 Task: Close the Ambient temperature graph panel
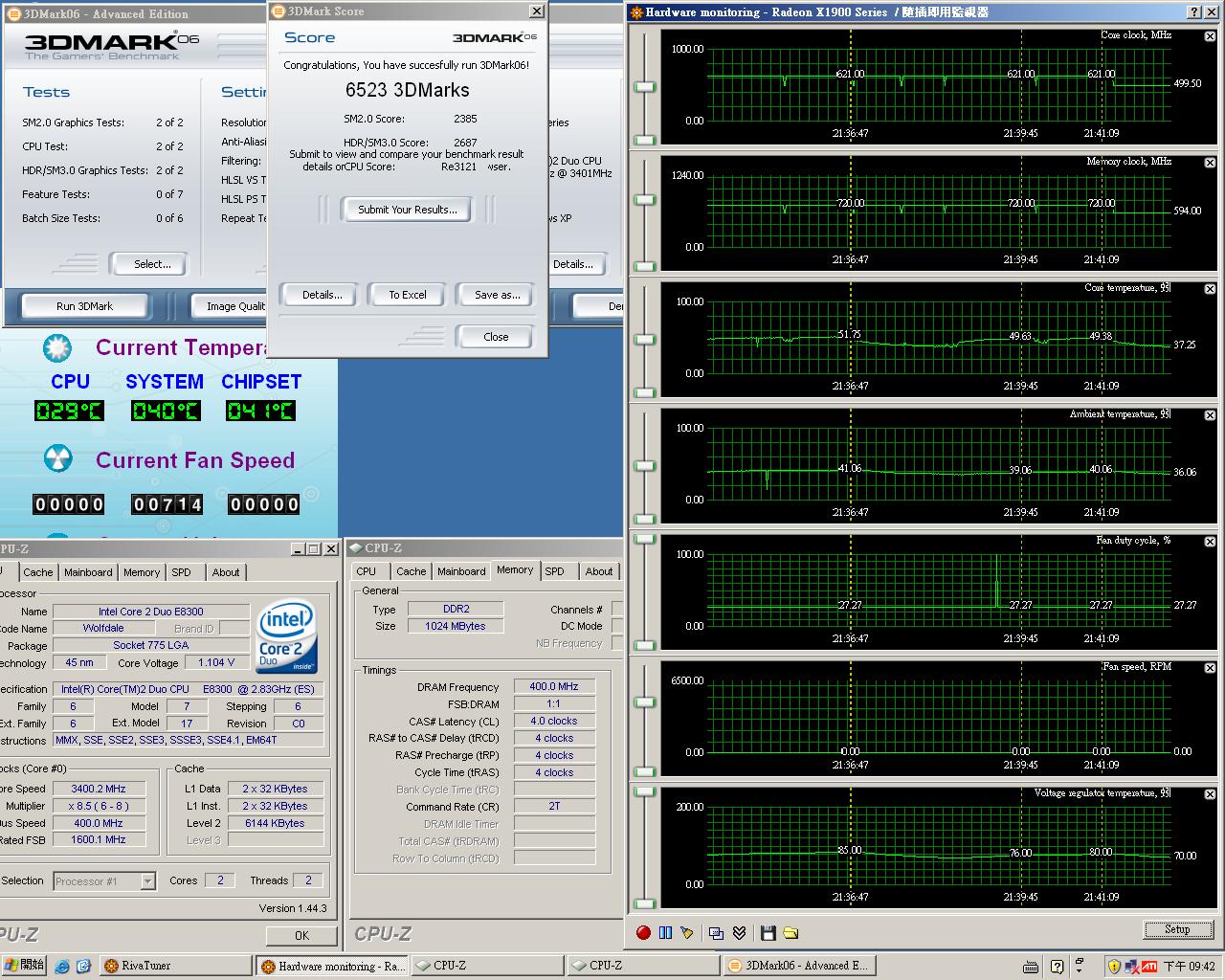(x=1210, y=415)
